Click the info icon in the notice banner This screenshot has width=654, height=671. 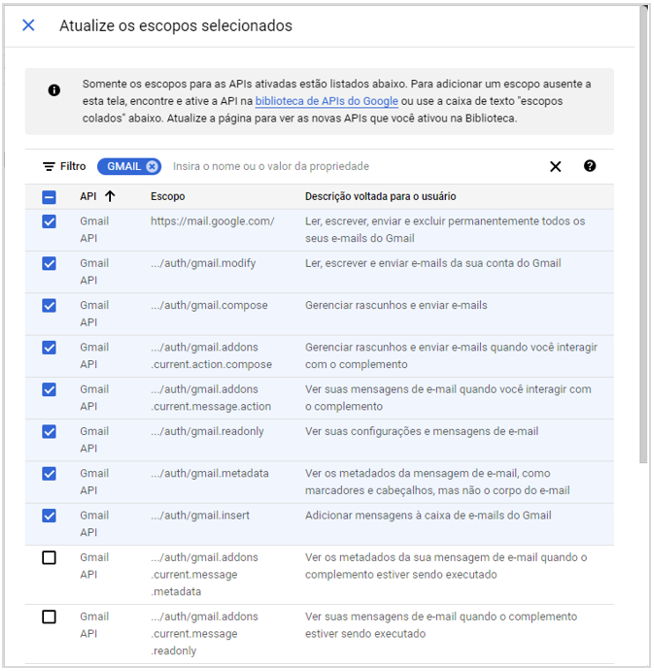tap(54, 91)
